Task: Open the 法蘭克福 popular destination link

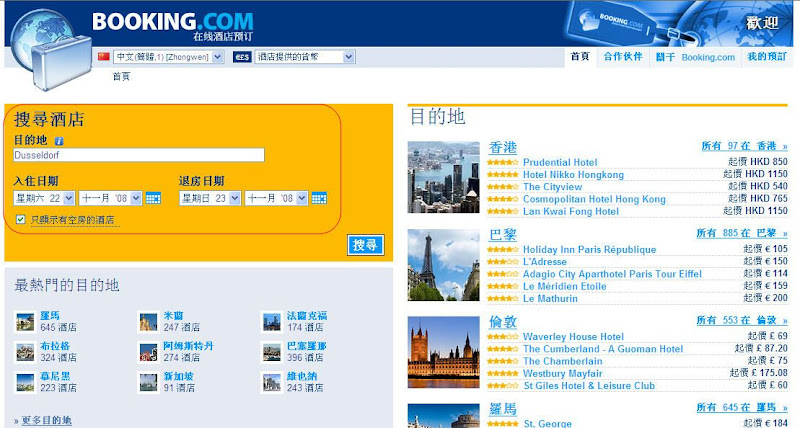Action: click(x=307, y=316)
